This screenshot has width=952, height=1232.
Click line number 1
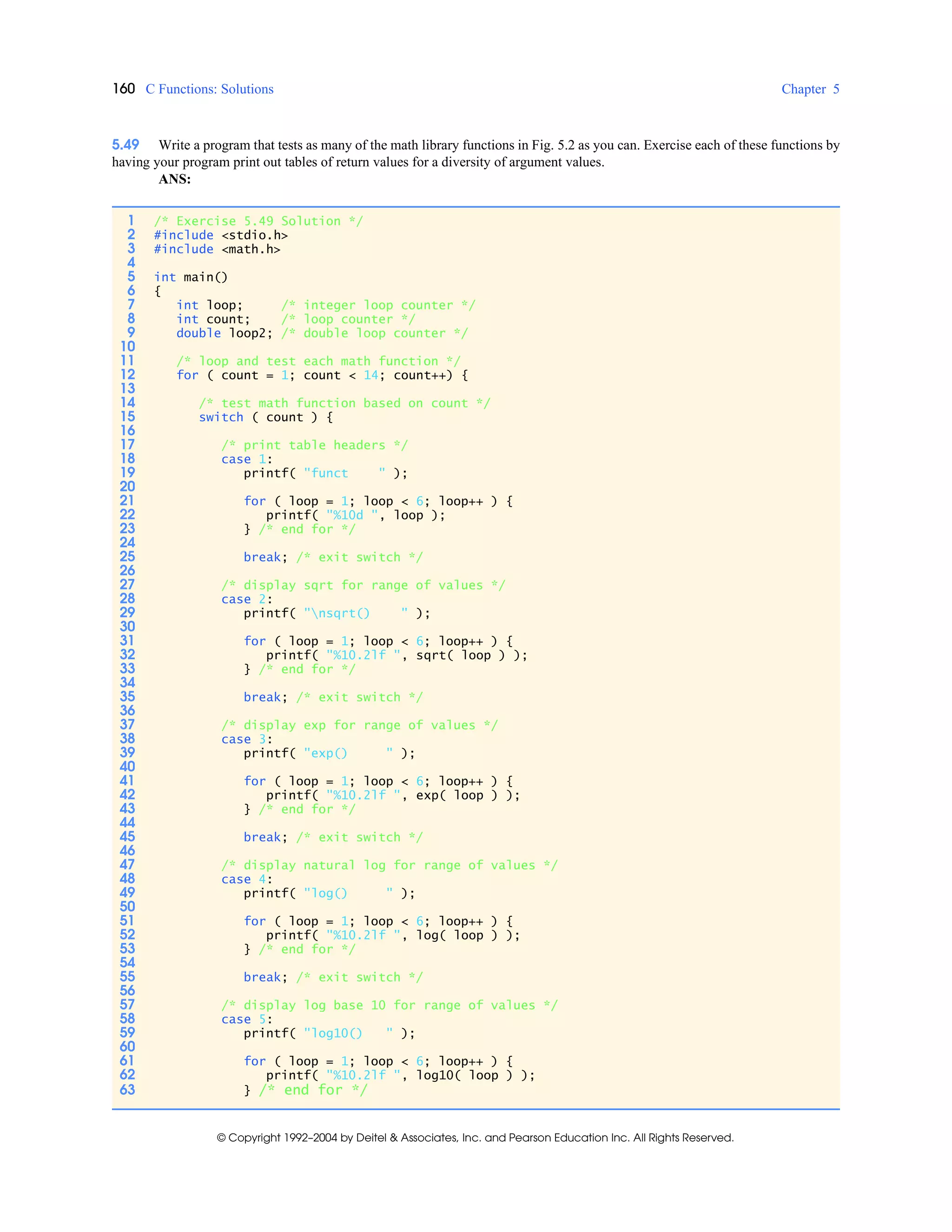[131, 220]
